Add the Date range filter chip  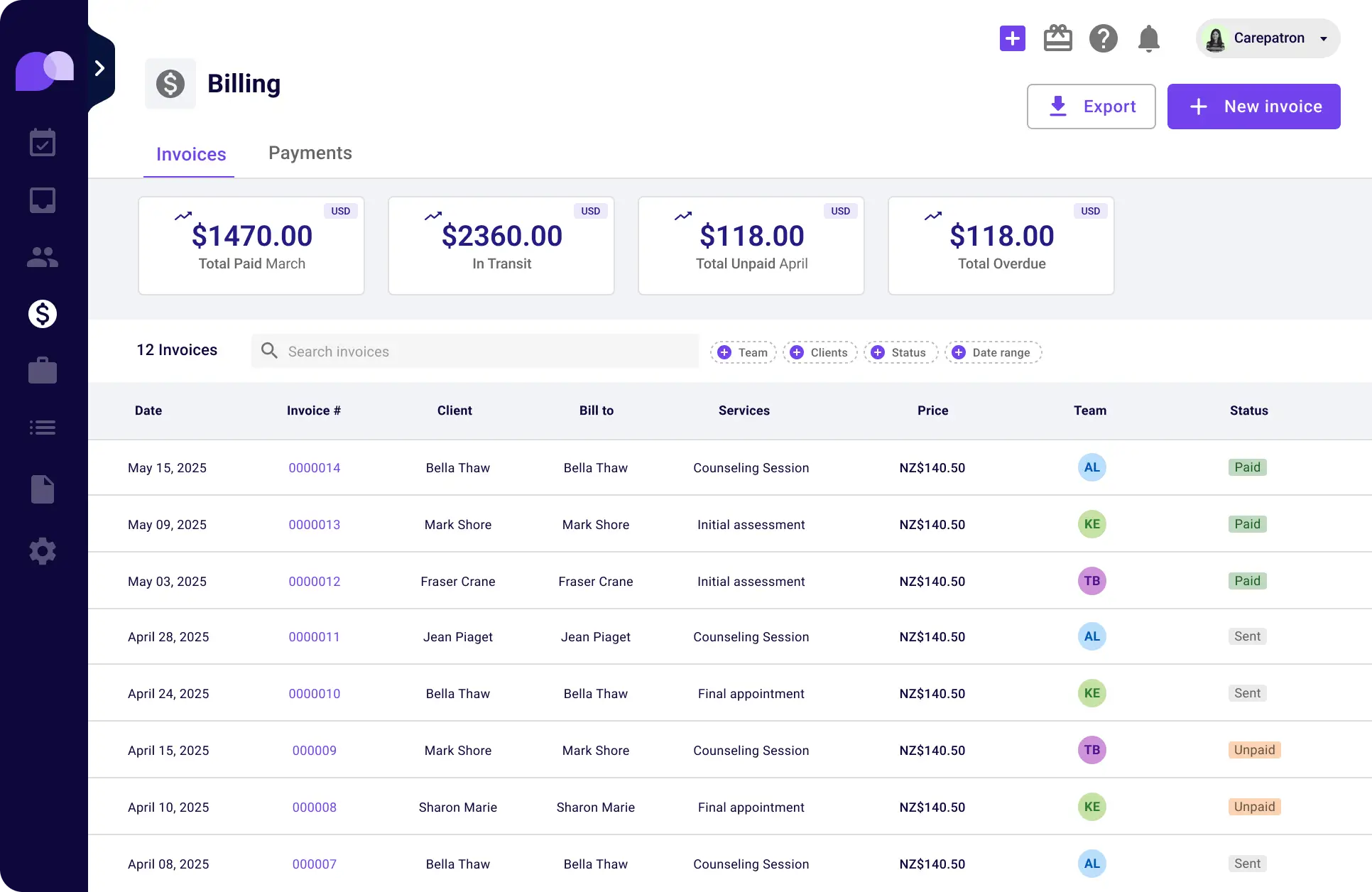point(992,353)
